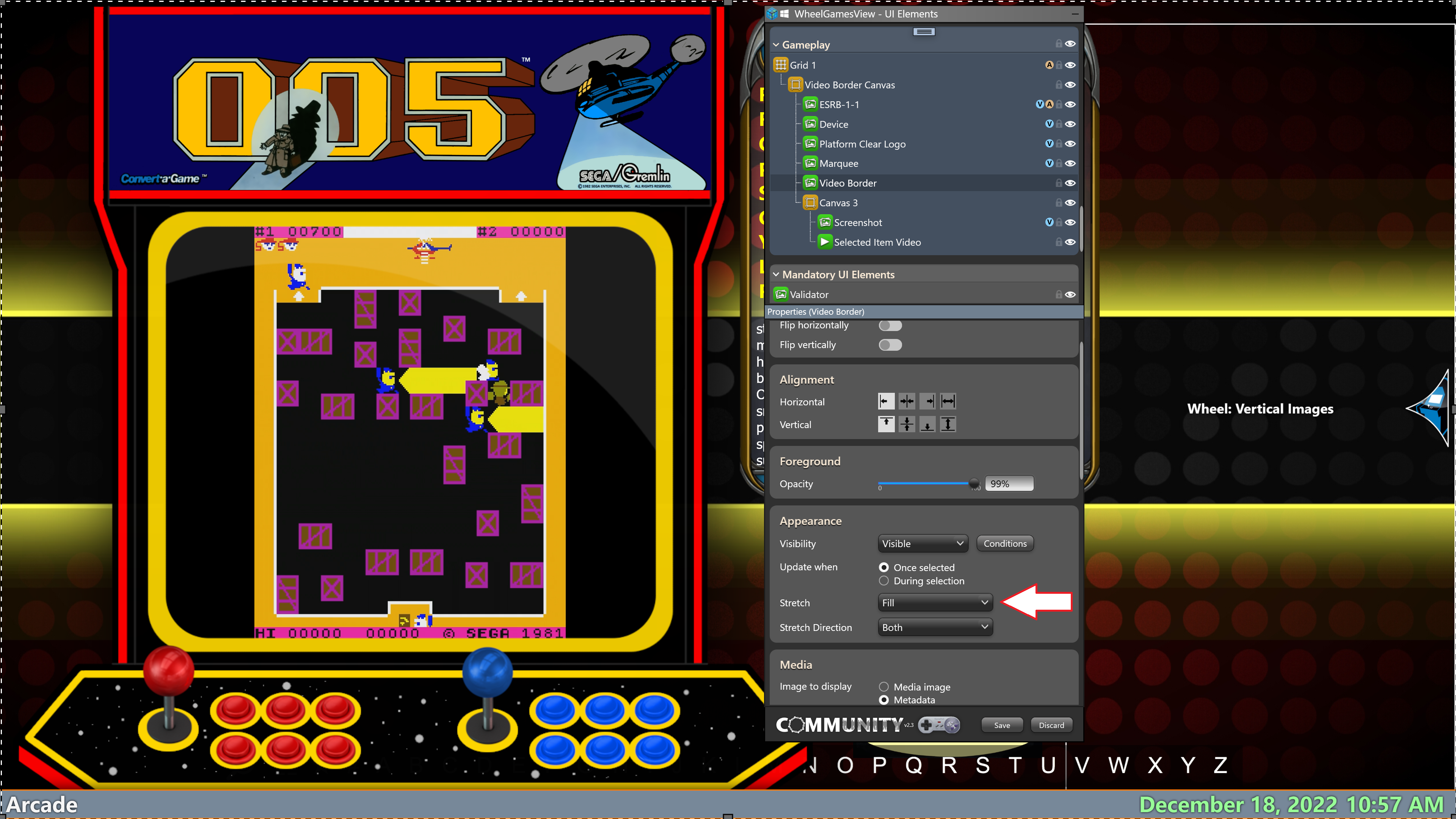Toggle visibility of Gameplay group
Image resolution: width=1456 pixels, height=819 pixels.
coord(1070,44)
